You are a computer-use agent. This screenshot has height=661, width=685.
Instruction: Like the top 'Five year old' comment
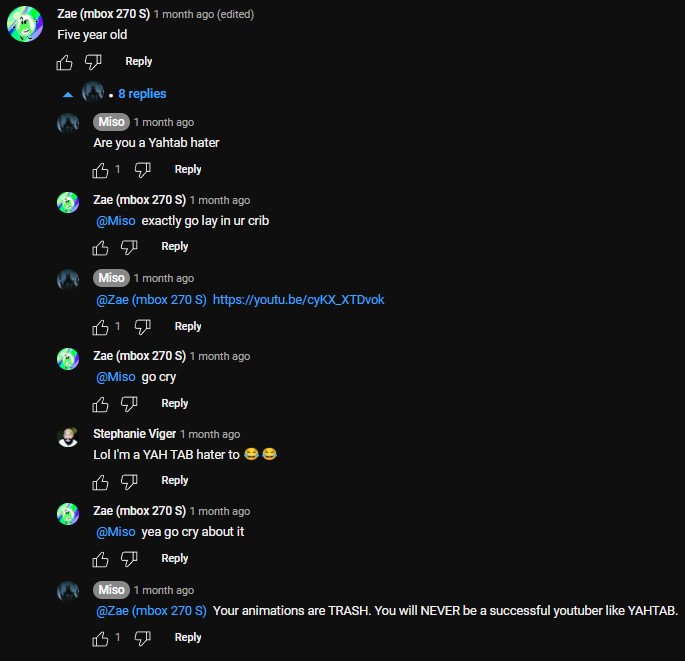pyautogui.click(x=64, y=62)
